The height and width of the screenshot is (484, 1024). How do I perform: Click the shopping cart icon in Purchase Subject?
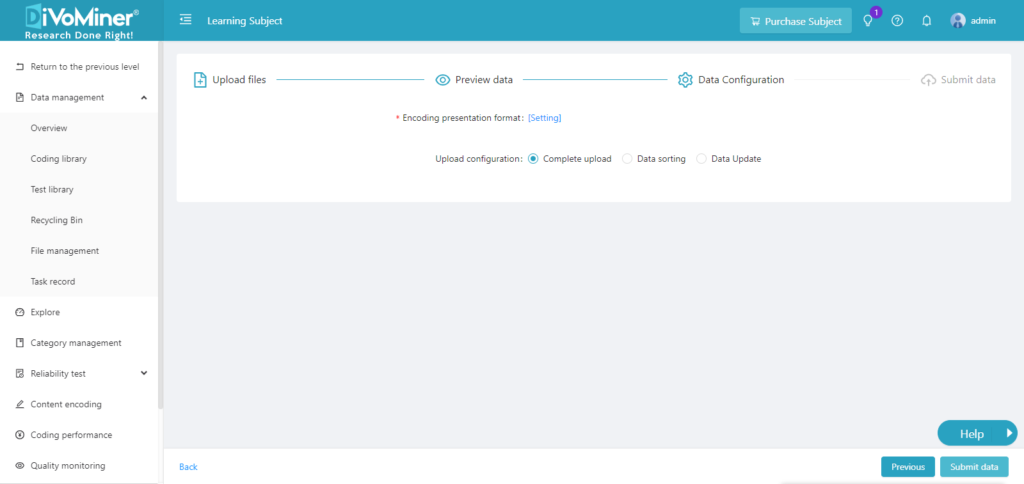pyautogui.click(x=756, y=21)
